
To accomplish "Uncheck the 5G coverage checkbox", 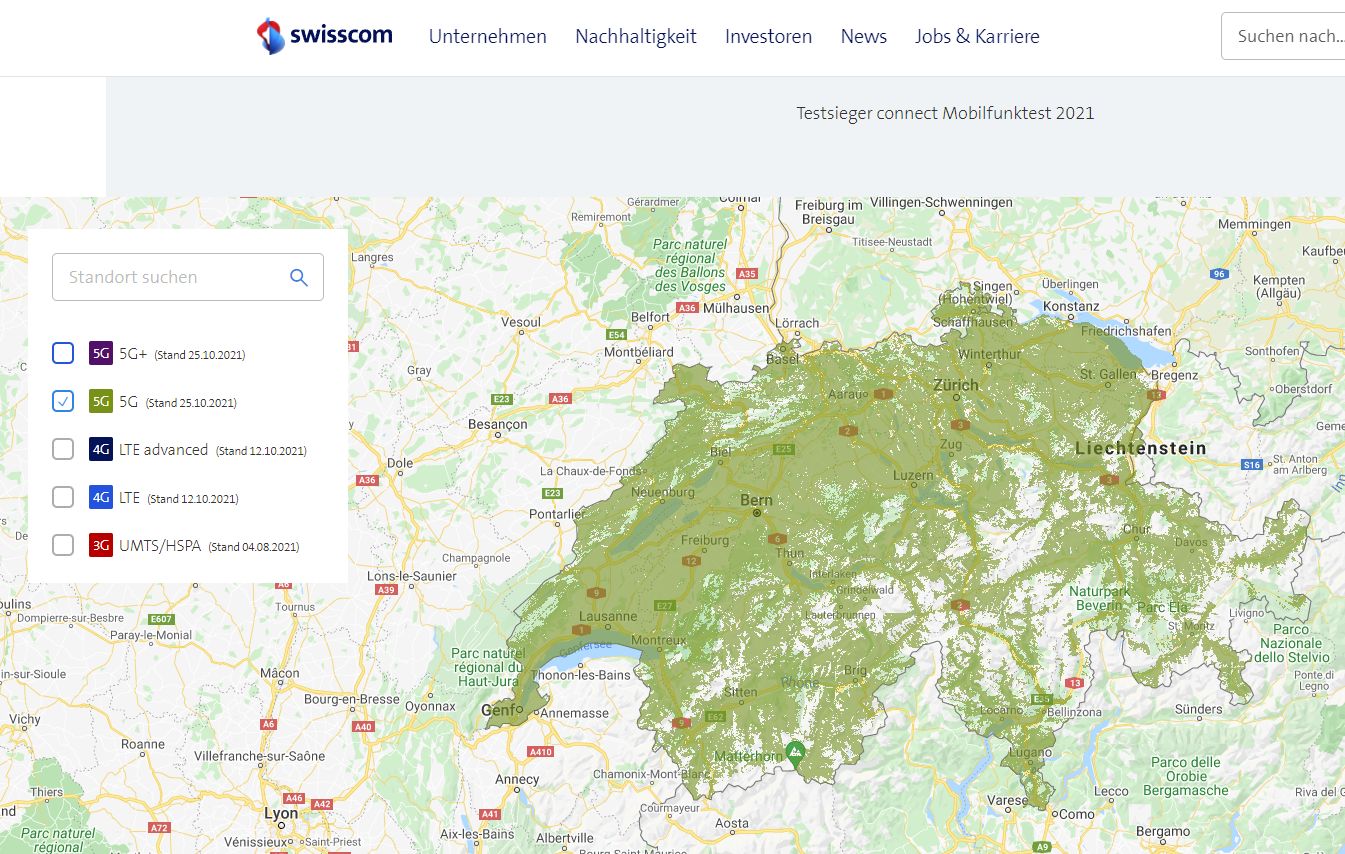I will pos(63,401).
